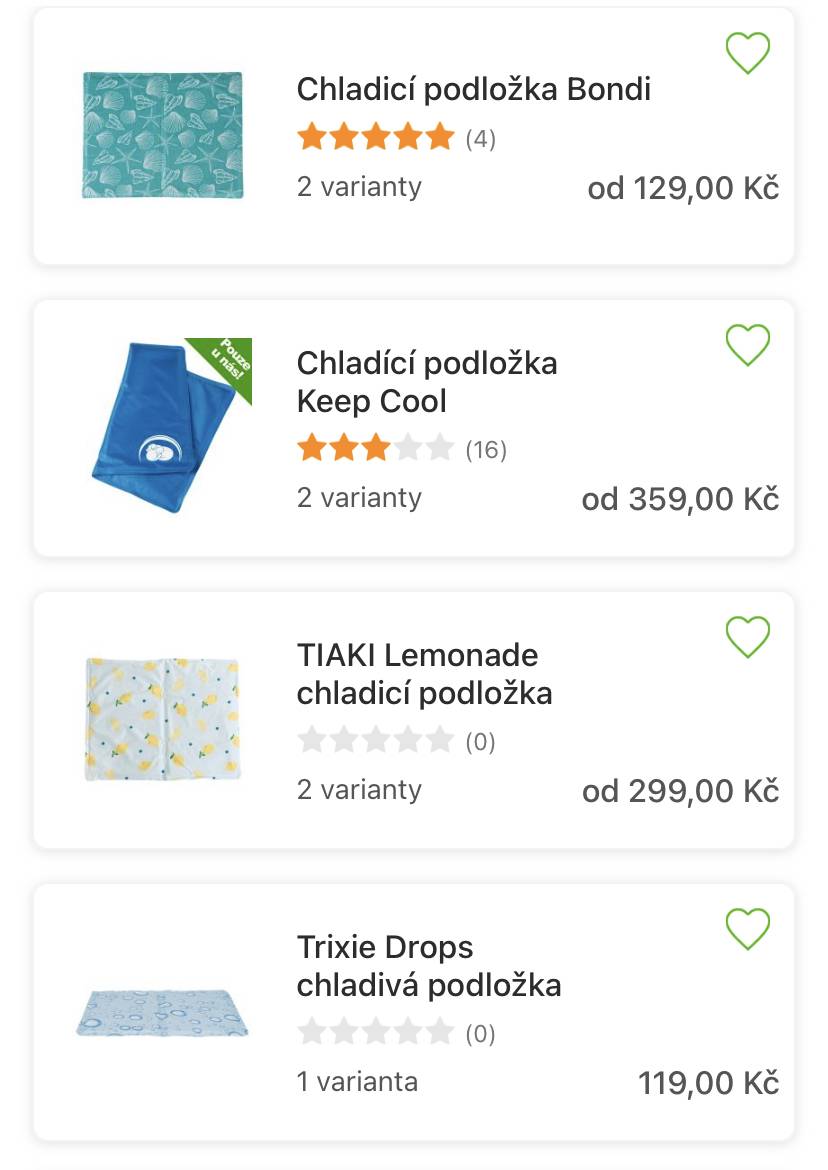Select the 'od 299,00 Kč' price
The height and width of the screenshot is (1170, 828).
(680, 791)
